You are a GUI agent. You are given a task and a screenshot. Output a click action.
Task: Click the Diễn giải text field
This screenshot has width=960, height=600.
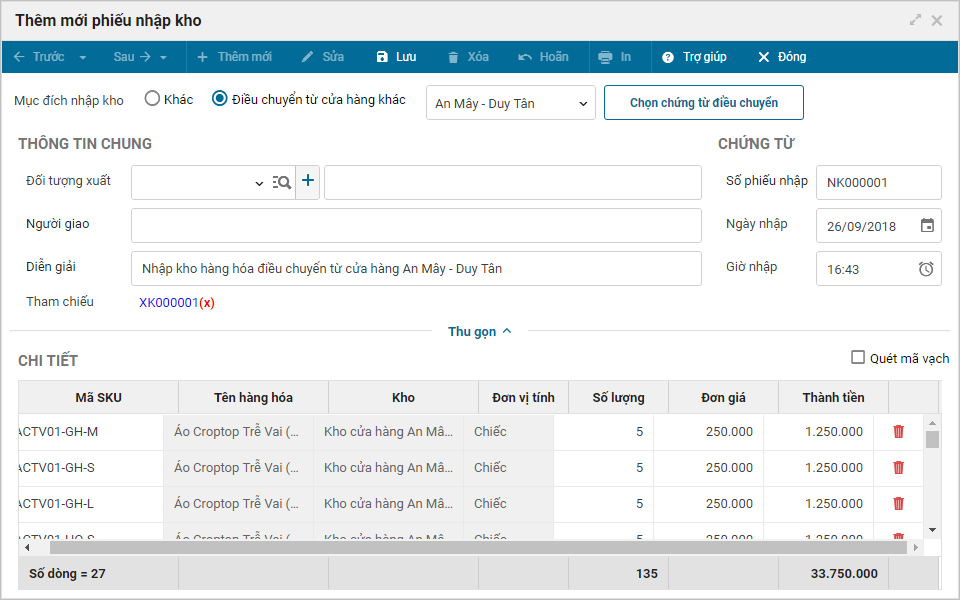pos(416,268)
